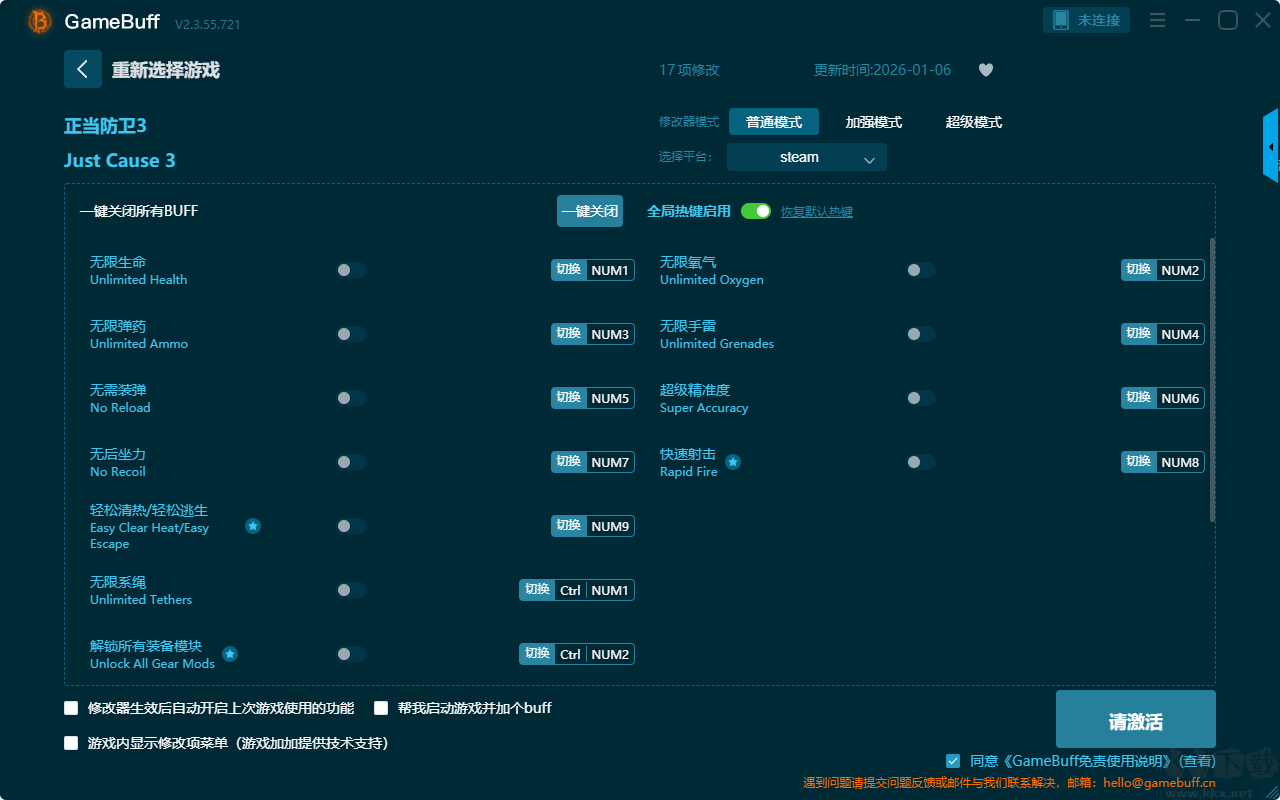1280x800 pixels.
Task: Toggle Unlock All Gear Mods switch
Action: (x=351, y=654)
